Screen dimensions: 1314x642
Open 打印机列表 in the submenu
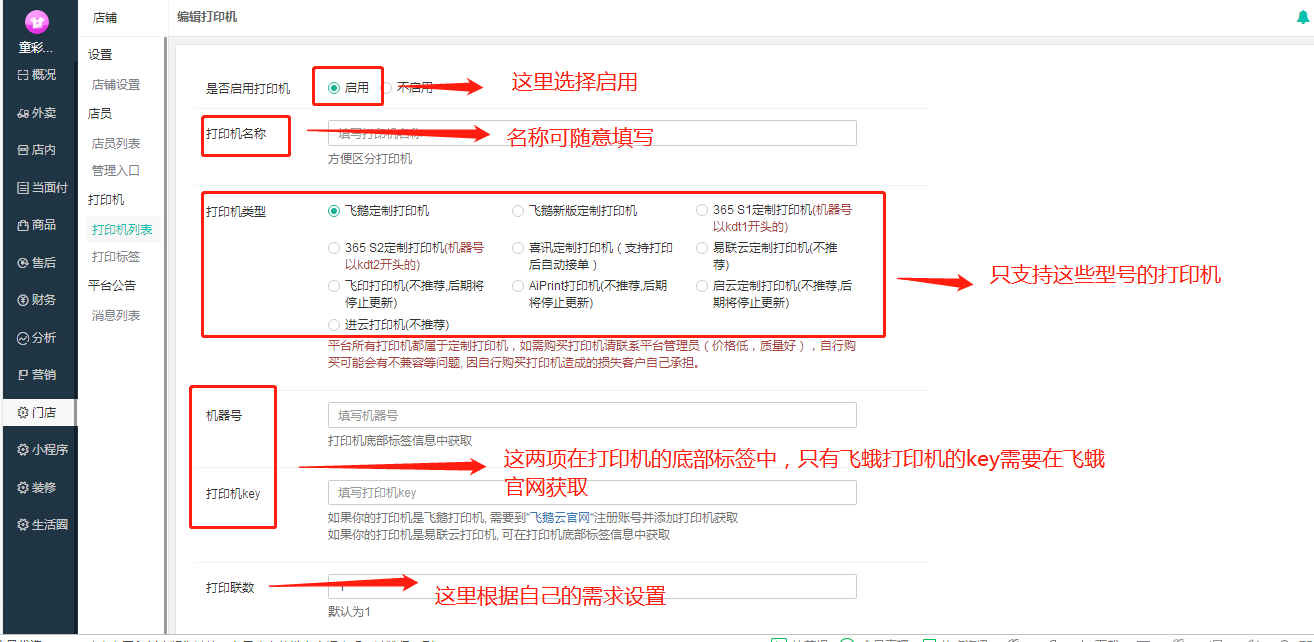[122, 230]
